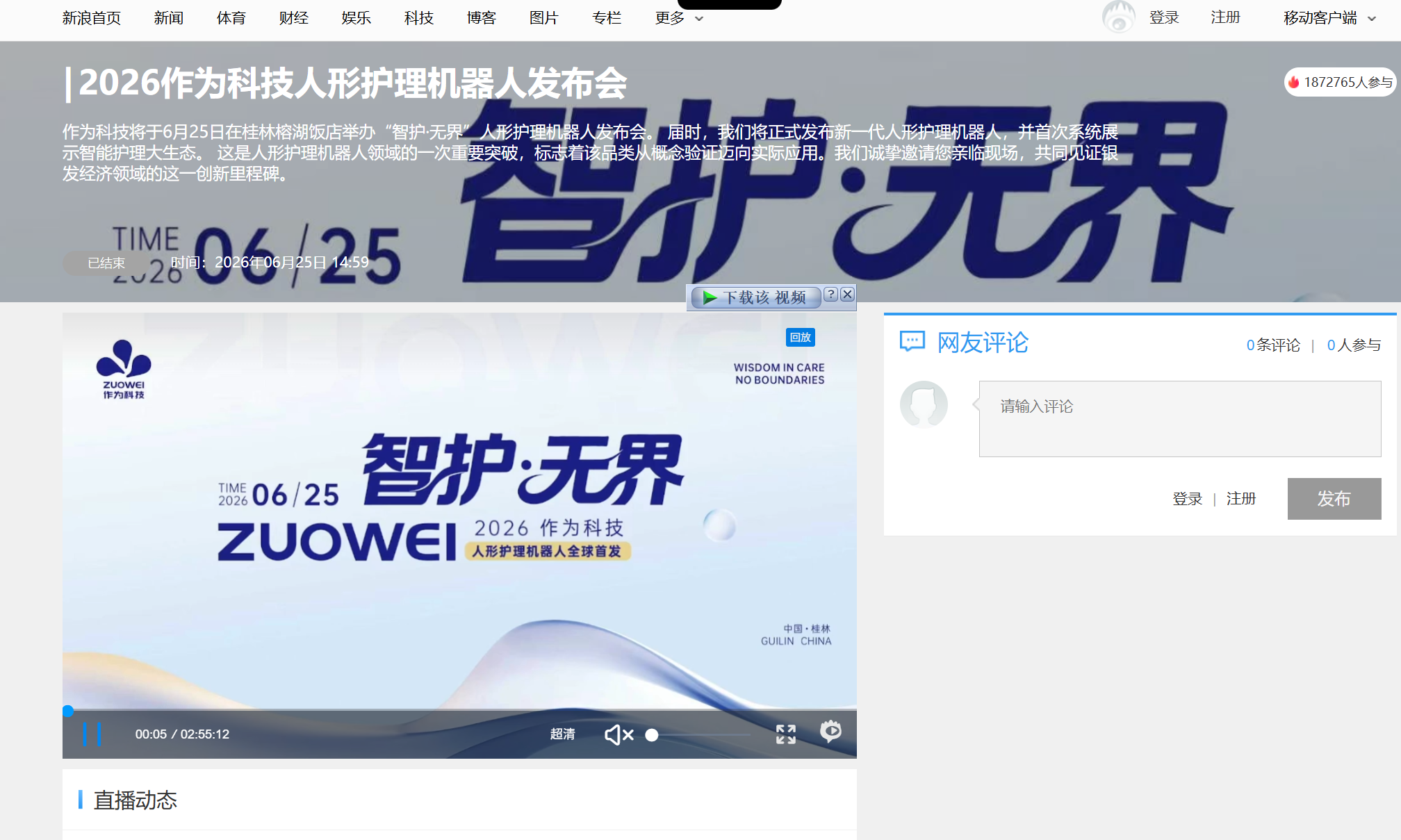Click the 发布 publish button
Viewport: 1401px width, 840px height.
tap(1334, 498)
